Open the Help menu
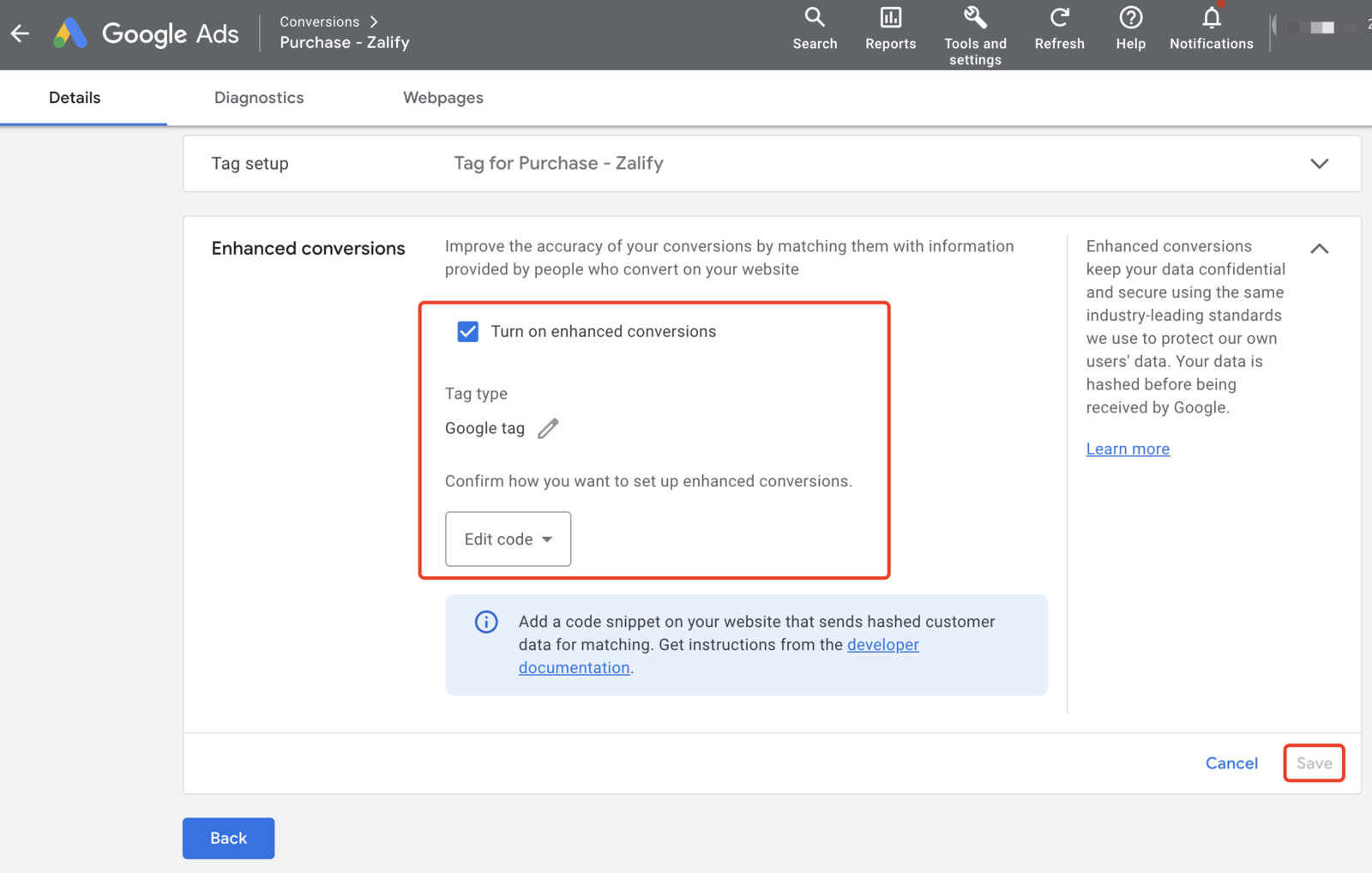 (1130, 29)
